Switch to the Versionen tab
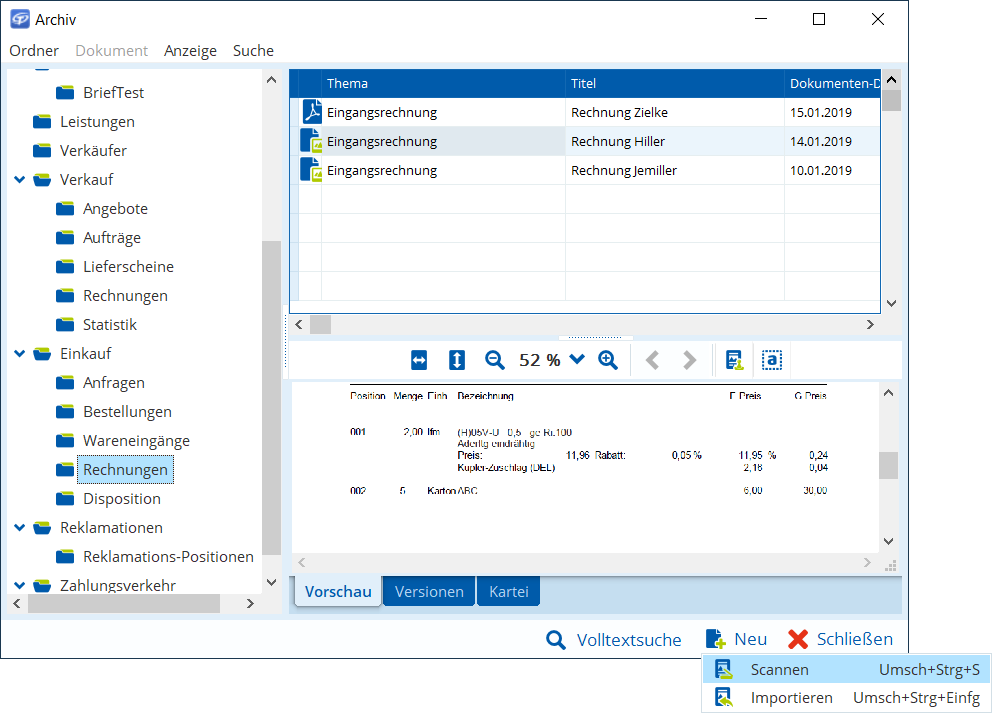 (429, 591)
